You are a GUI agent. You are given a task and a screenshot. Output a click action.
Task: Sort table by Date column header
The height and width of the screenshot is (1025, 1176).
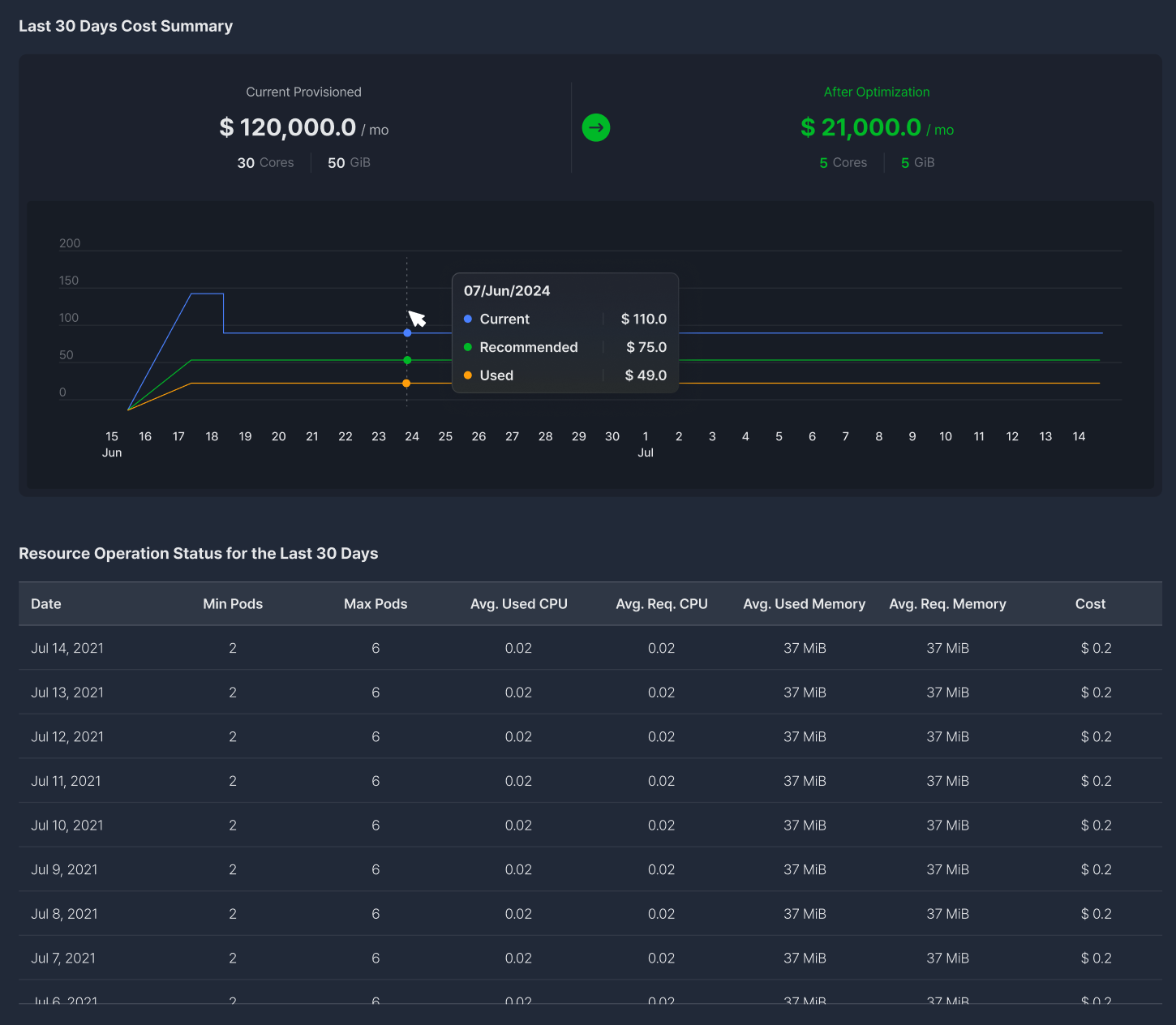pos(46,604)
